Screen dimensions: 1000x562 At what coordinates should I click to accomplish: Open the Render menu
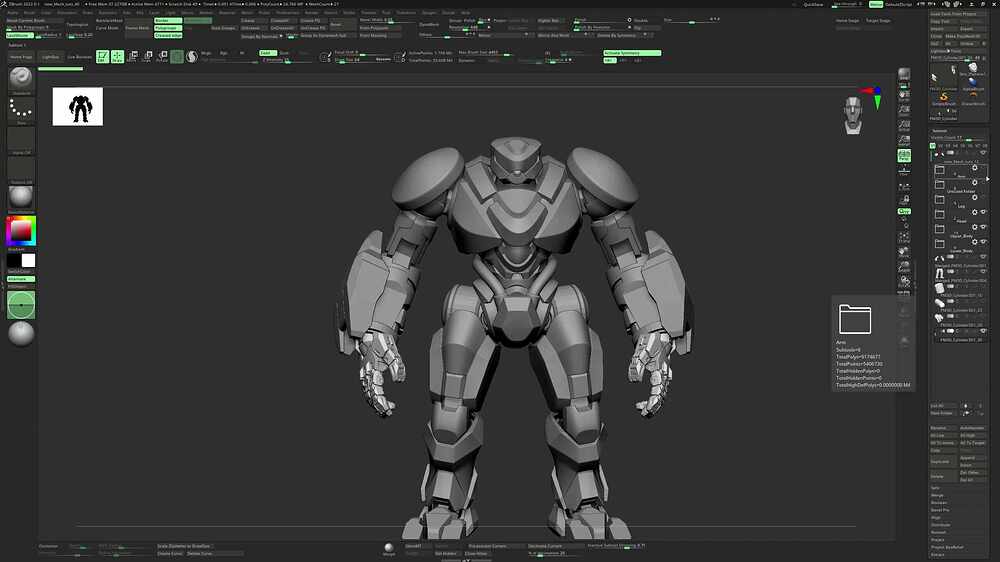(x=311, y=13)
